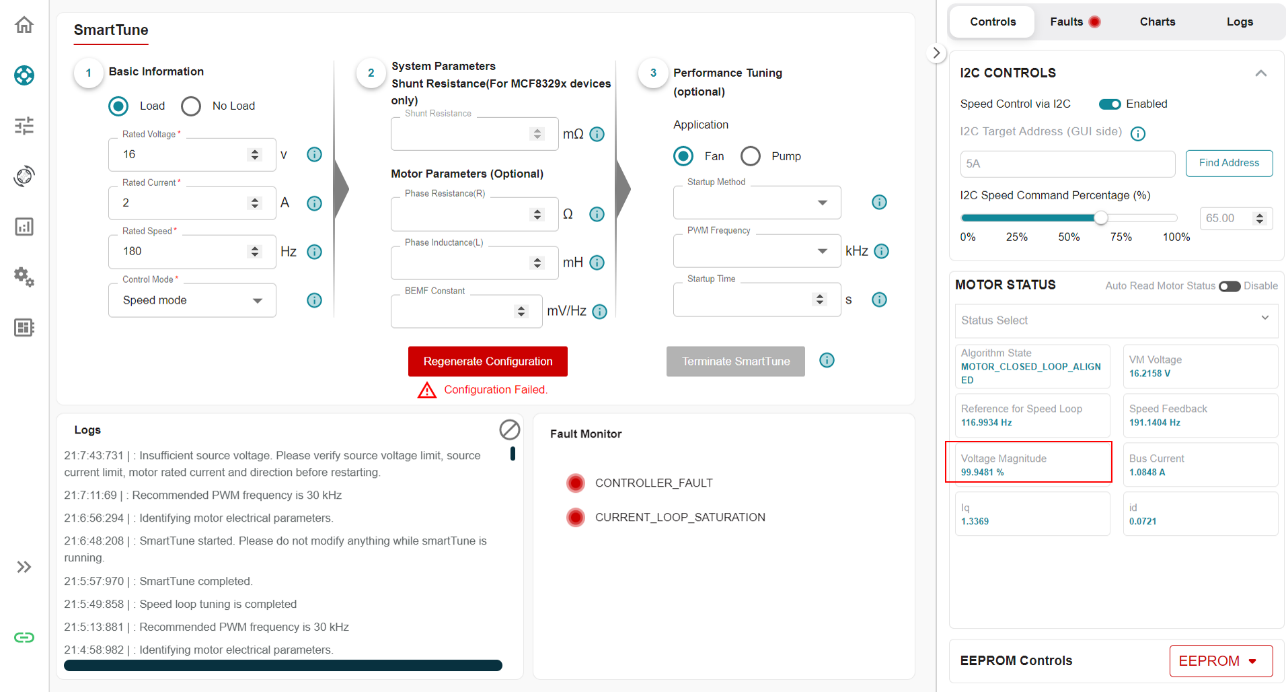The image size is (1286, 692).
Task: Show info for Shunt Resistance
Action: click(597, 134)
